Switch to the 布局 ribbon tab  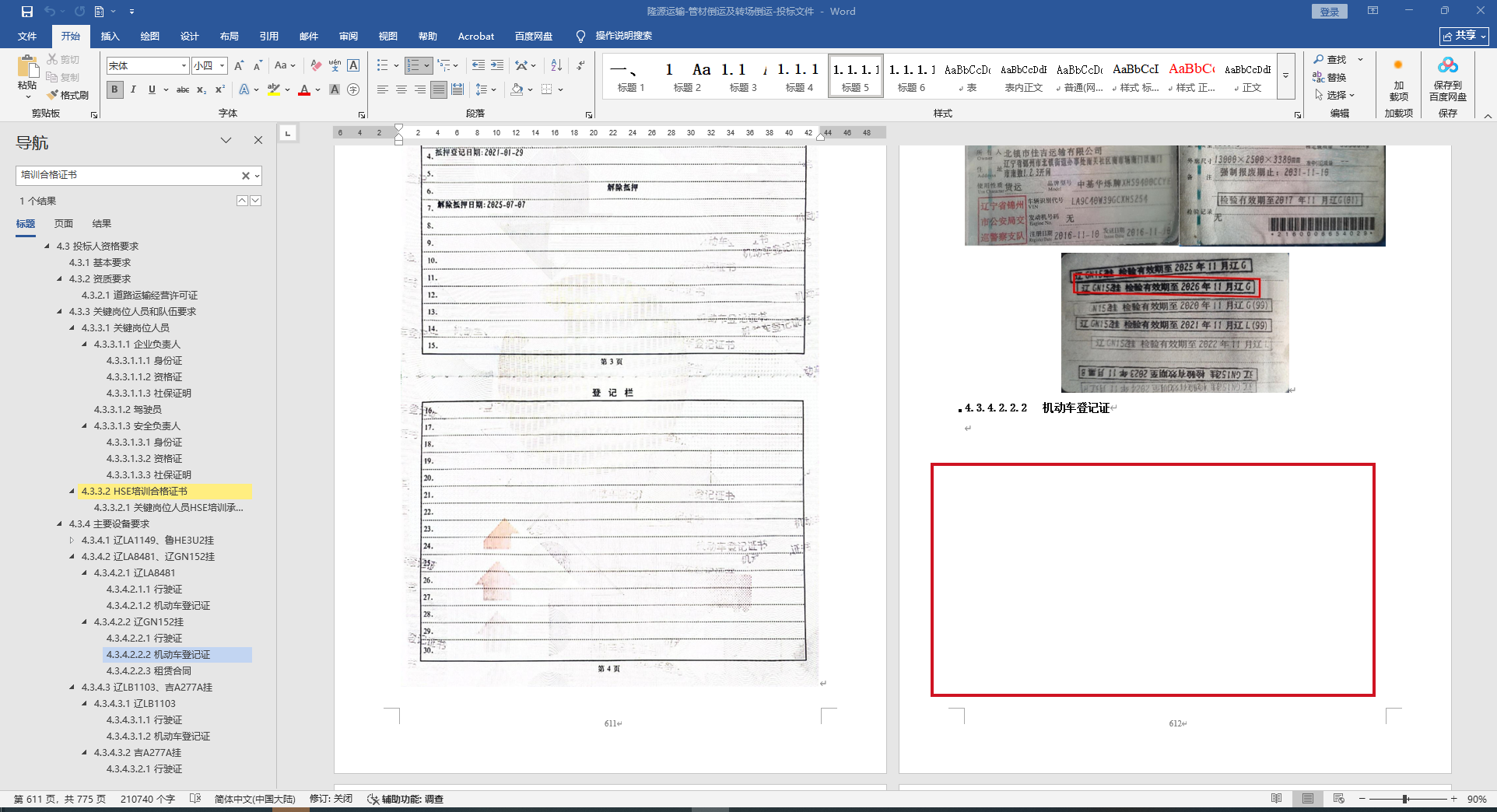[x=230, y=36]
